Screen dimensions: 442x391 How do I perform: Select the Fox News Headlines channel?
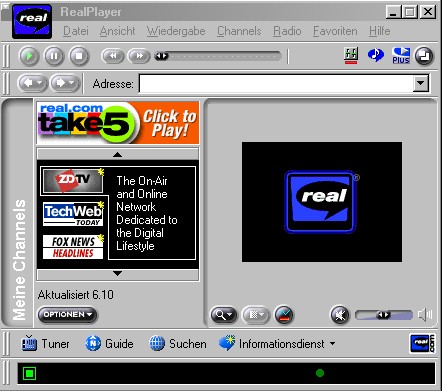pyautogui.click(x=73, y=247)
